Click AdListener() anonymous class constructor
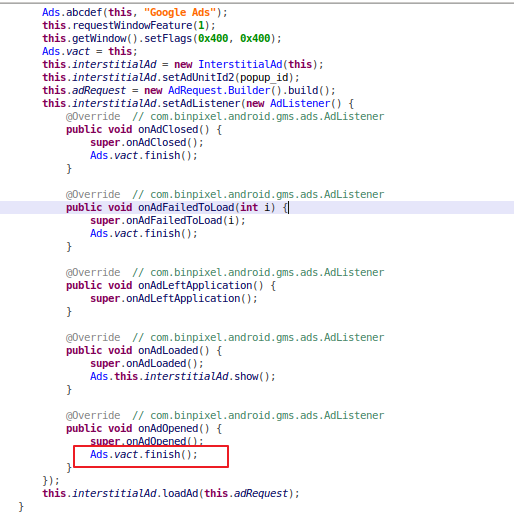Viewport: 514px width, 514px height. click(306, 103)
